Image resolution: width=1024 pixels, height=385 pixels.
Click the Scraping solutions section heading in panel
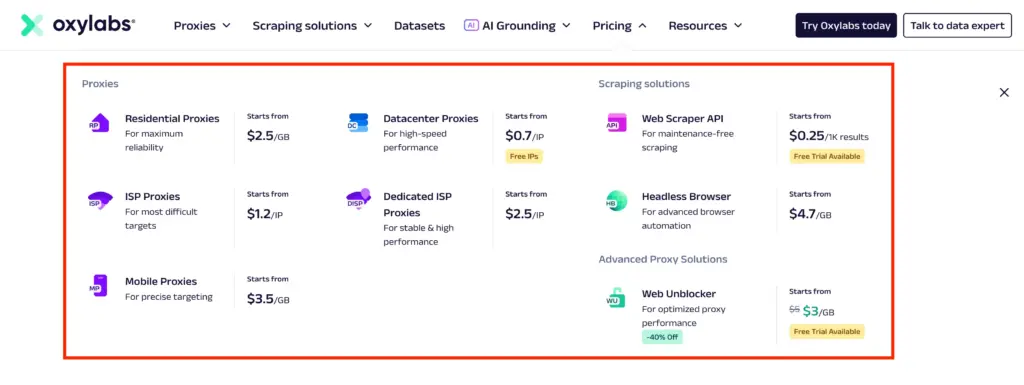click(x=644, y=84)
